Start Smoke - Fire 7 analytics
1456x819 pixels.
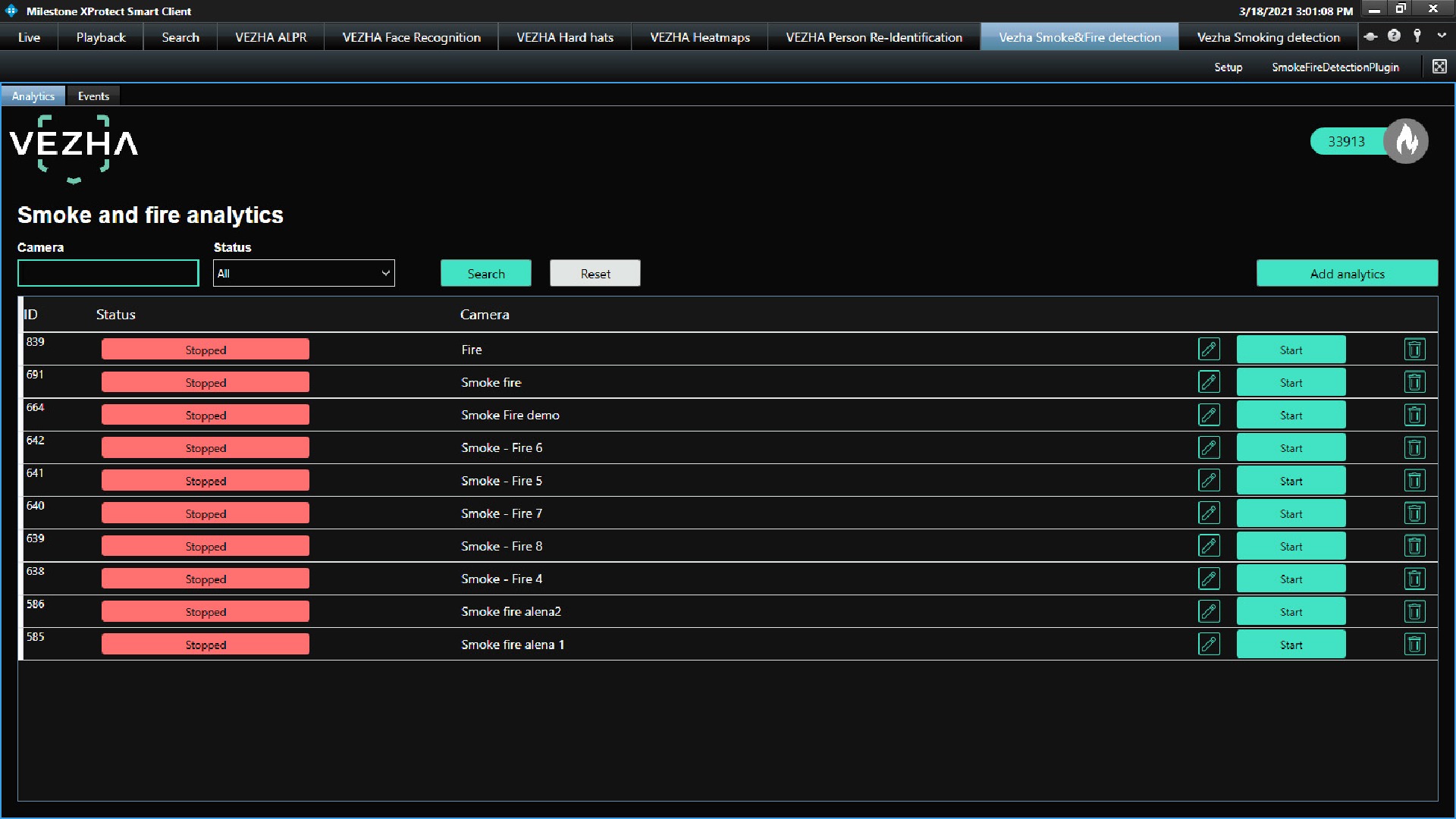[1291, 513]
